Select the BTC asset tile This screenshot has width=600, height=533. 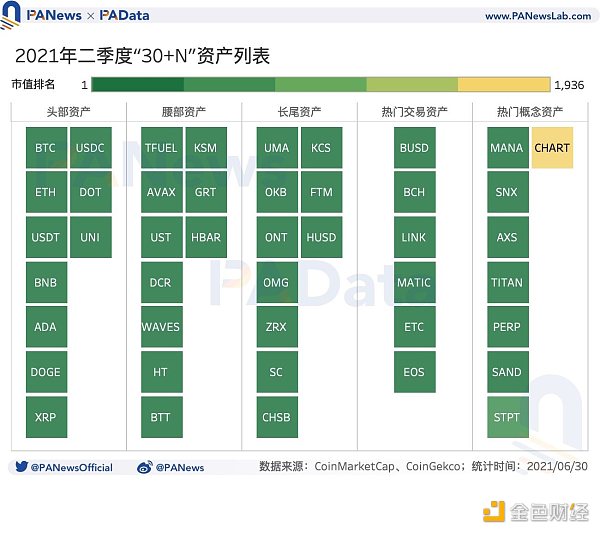pyautogui.click(x=46, y=148)
